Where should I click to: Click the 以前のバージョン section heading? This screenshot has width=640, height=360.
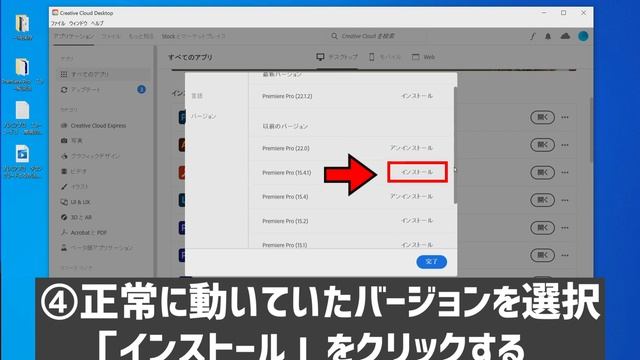point(285,126)
